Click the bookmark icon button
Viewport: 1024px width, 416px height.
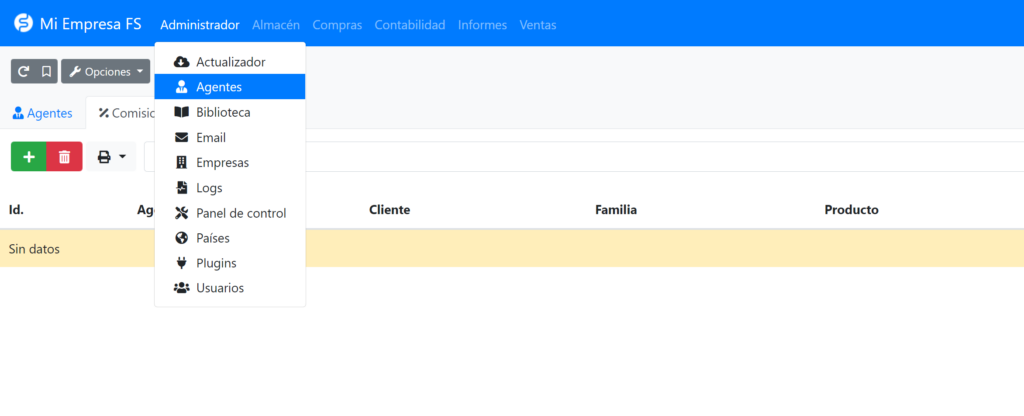pyautogui.click(x=46, y=72)
